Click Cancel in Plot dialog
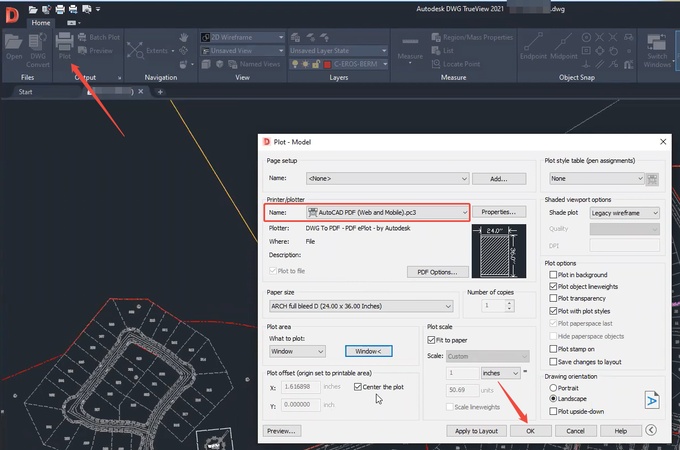The height and width of the screenshot is (450, 680). [575, 431]
